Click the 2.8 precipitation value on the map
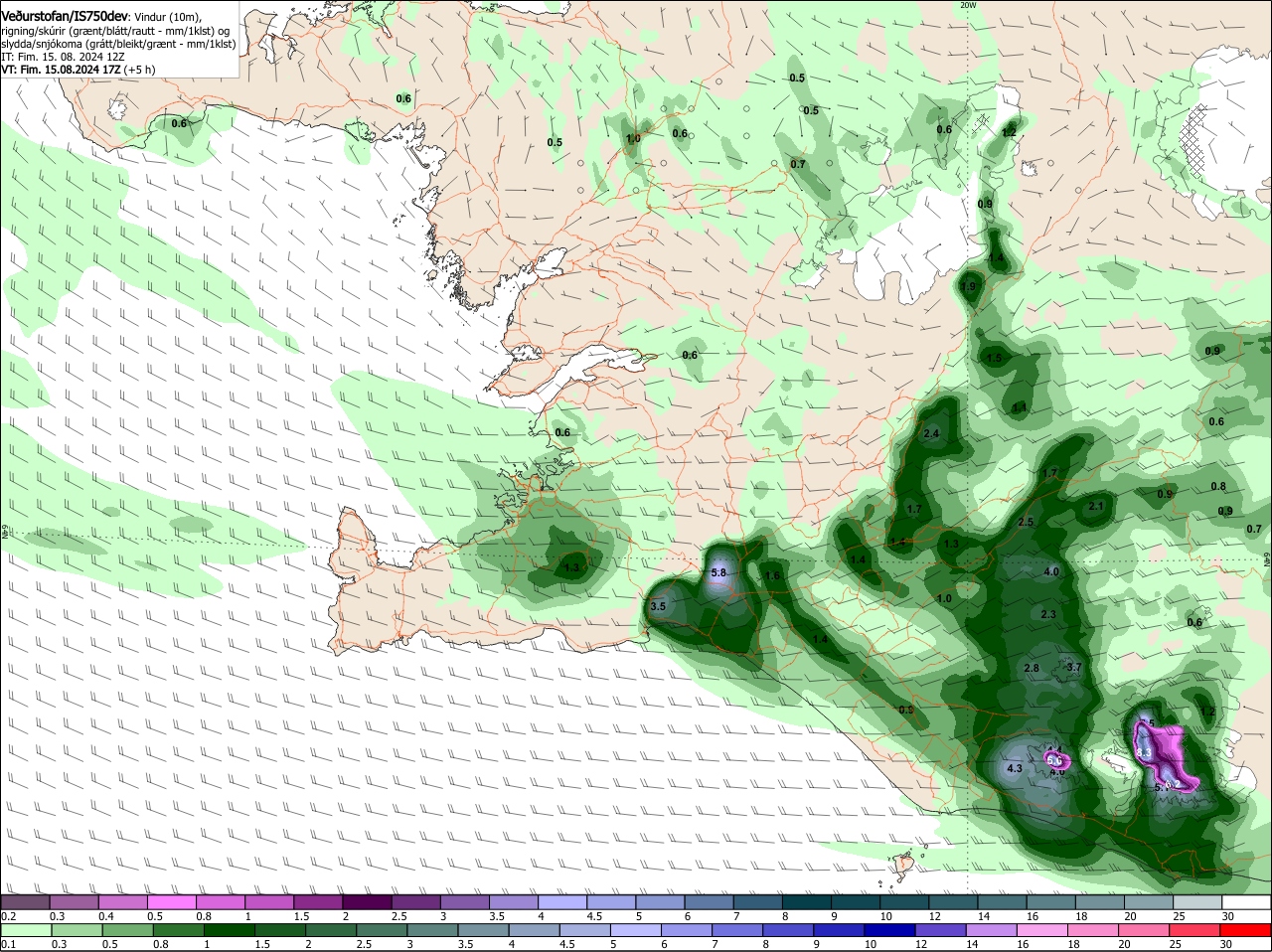 (x=1032, y=669)
